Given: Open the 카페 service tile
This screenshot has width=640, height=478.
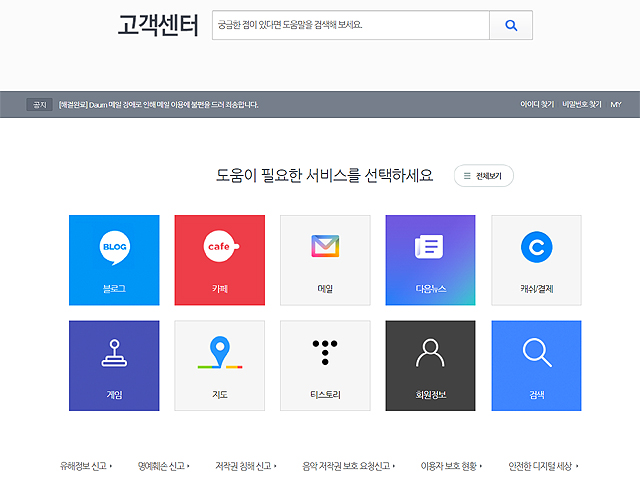Looking at the screenshot, I should tap(220, 260).
